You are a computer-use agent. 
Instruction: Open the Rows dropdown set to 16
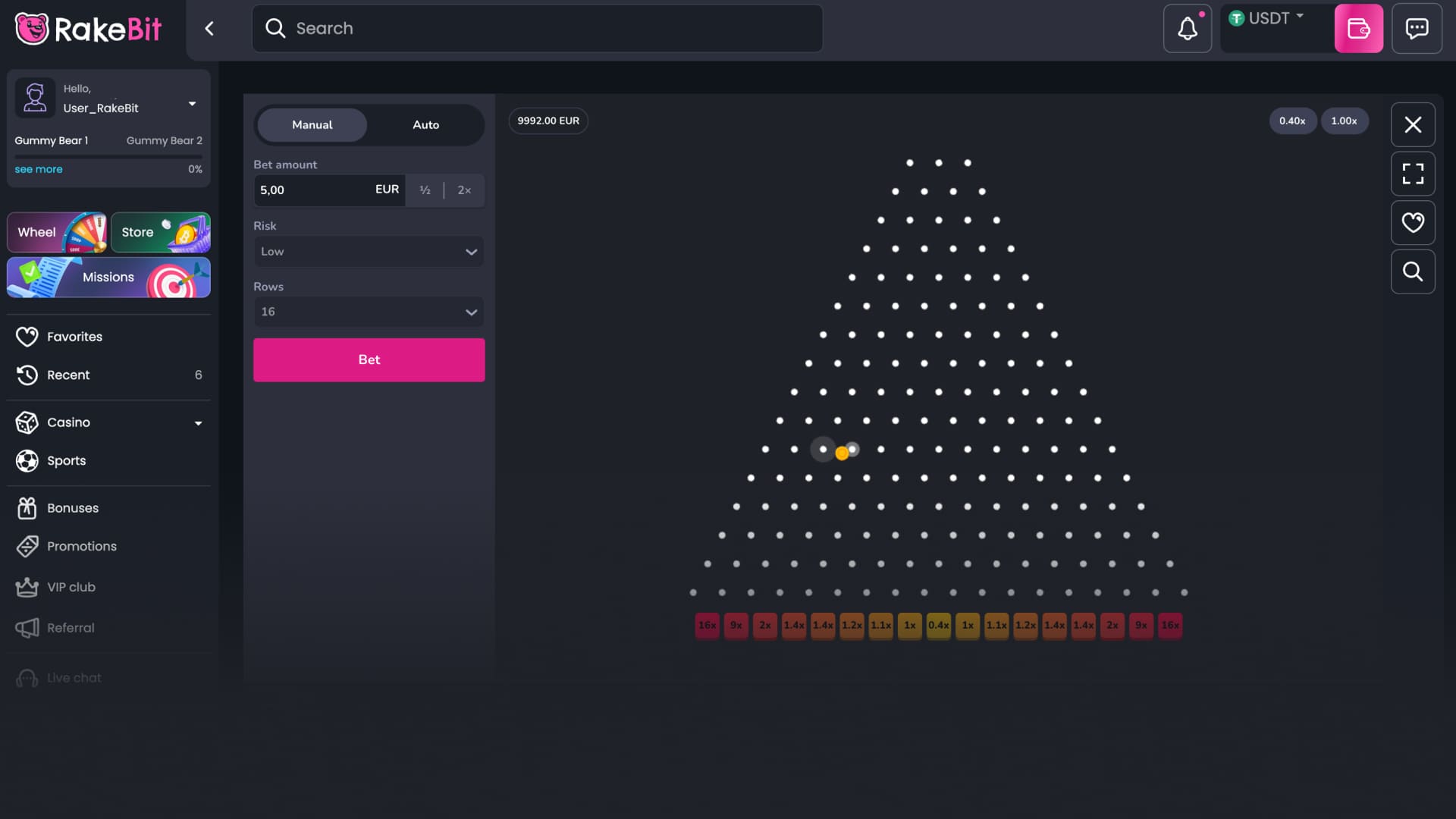tap(369, 311)
